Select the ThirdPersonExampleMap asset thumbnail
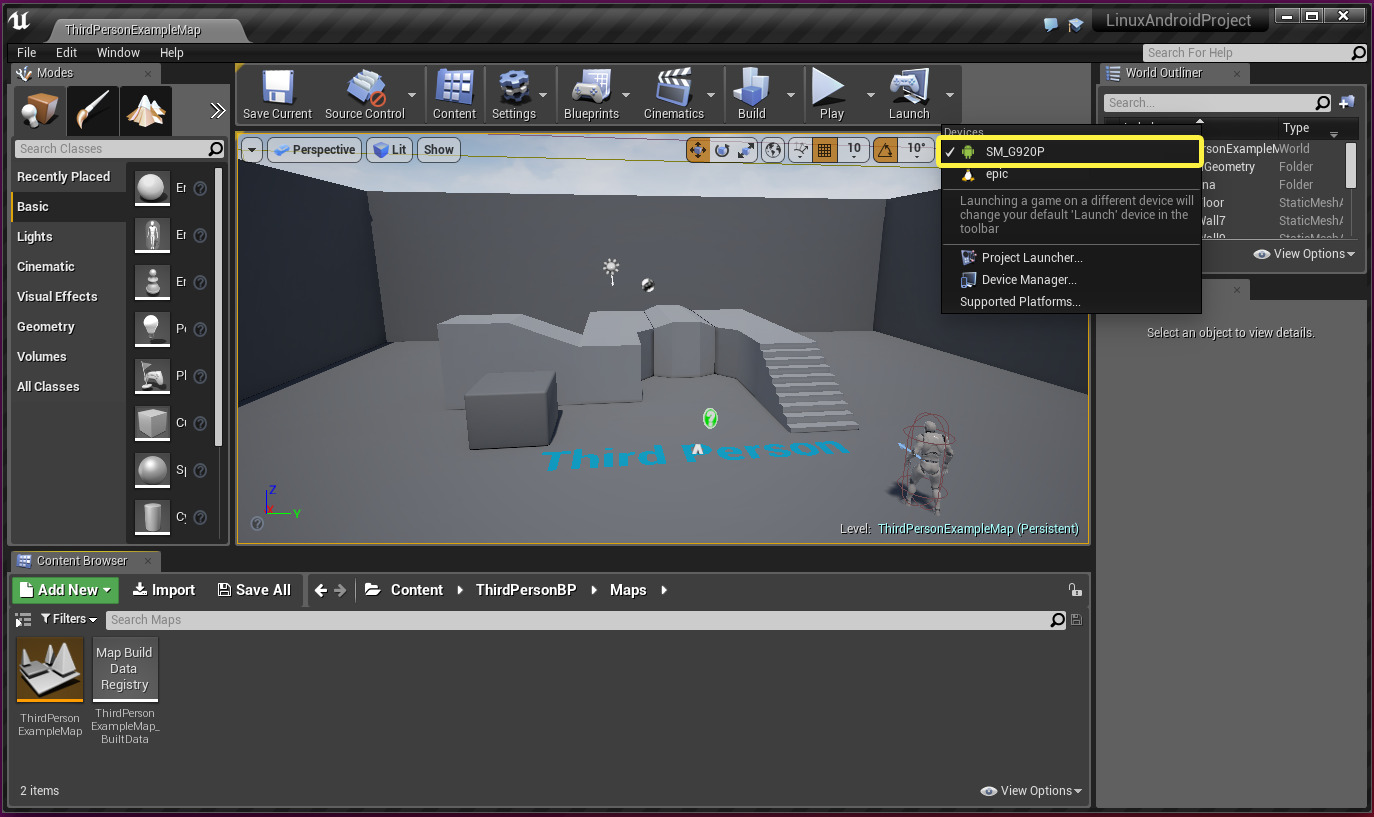 click(x=50, y=670)
